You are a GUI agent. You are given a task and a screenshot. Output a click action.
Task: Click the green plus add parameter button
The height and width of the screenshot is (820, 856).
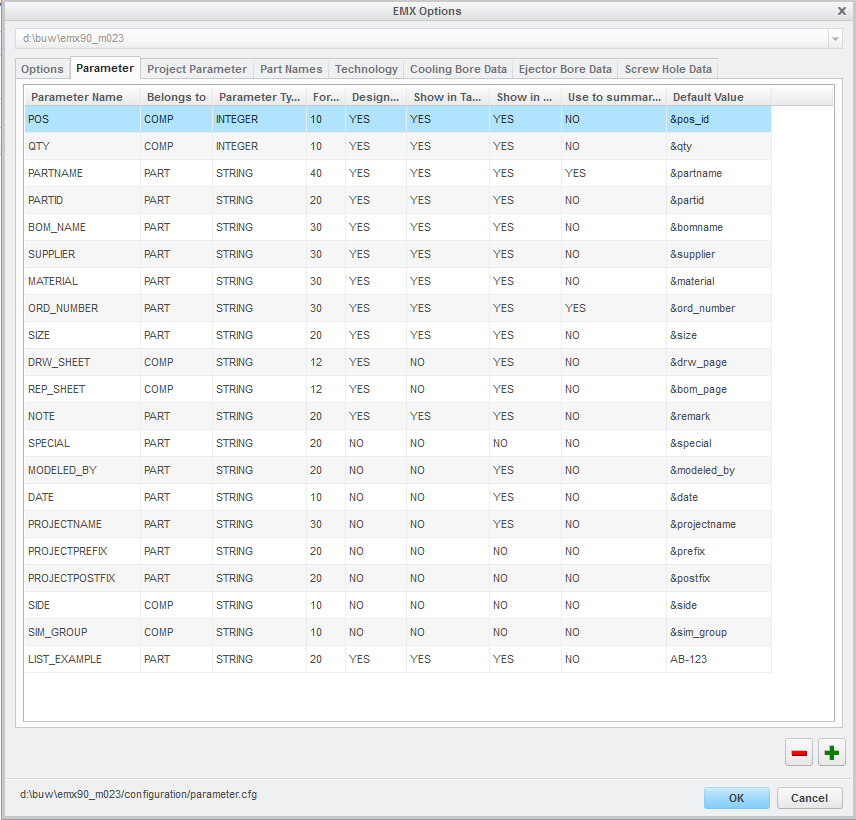tap(831, 752)
